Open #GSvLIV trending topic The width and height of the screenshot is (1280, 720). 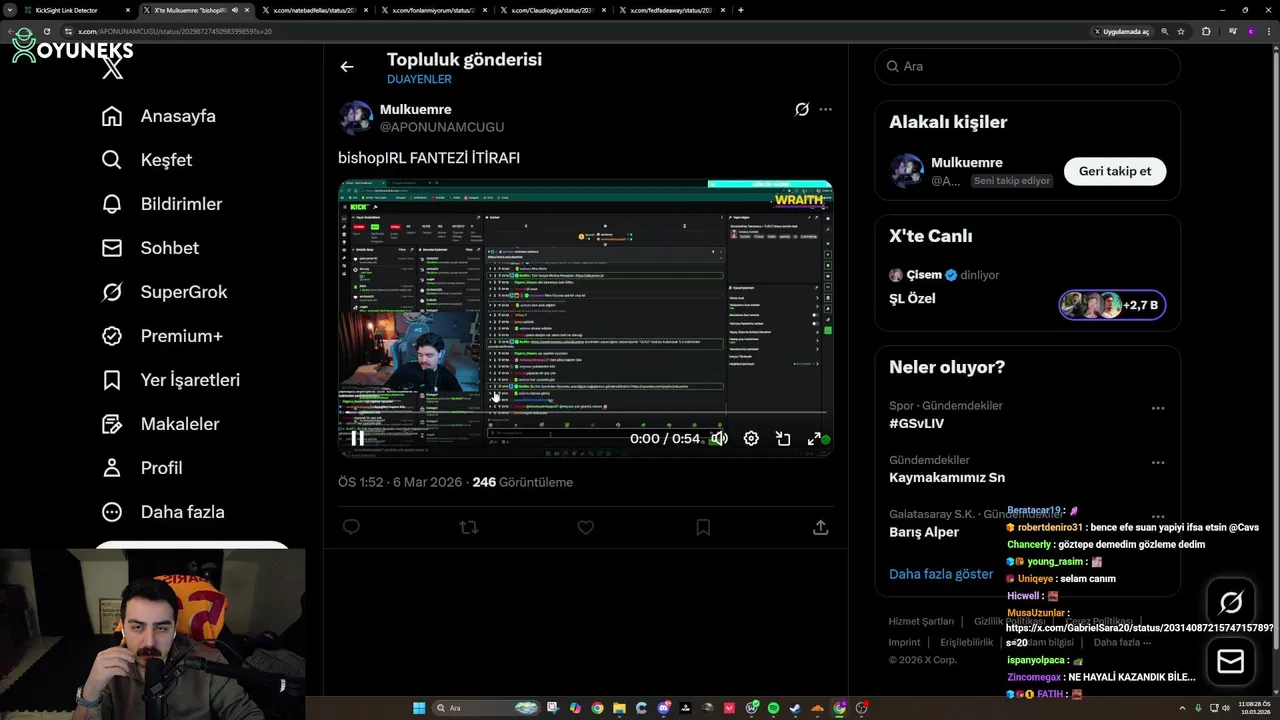click(x=917, y=423)
